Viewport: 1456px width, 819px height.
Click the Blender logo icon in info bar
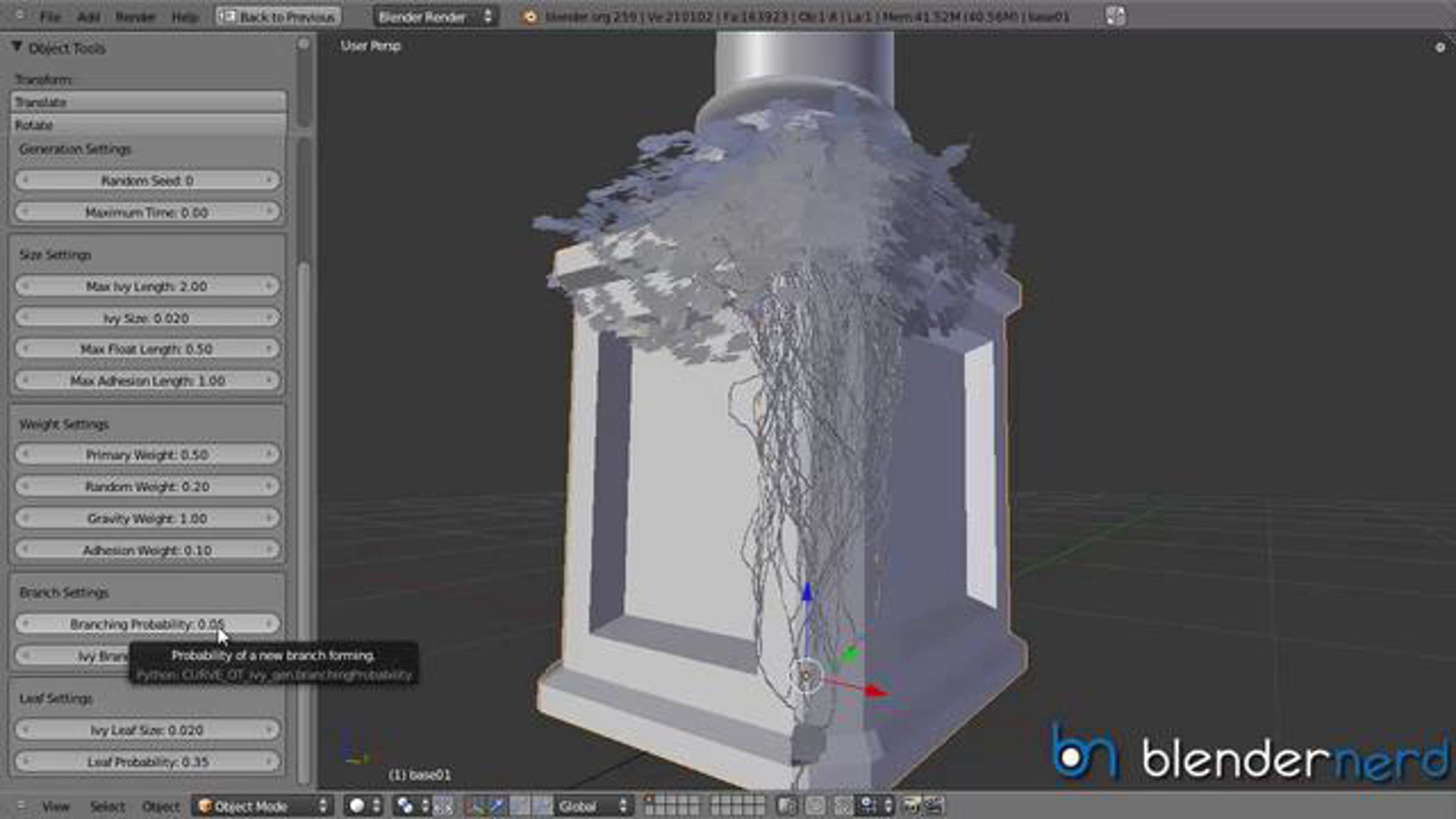click(x=530, y=17)
